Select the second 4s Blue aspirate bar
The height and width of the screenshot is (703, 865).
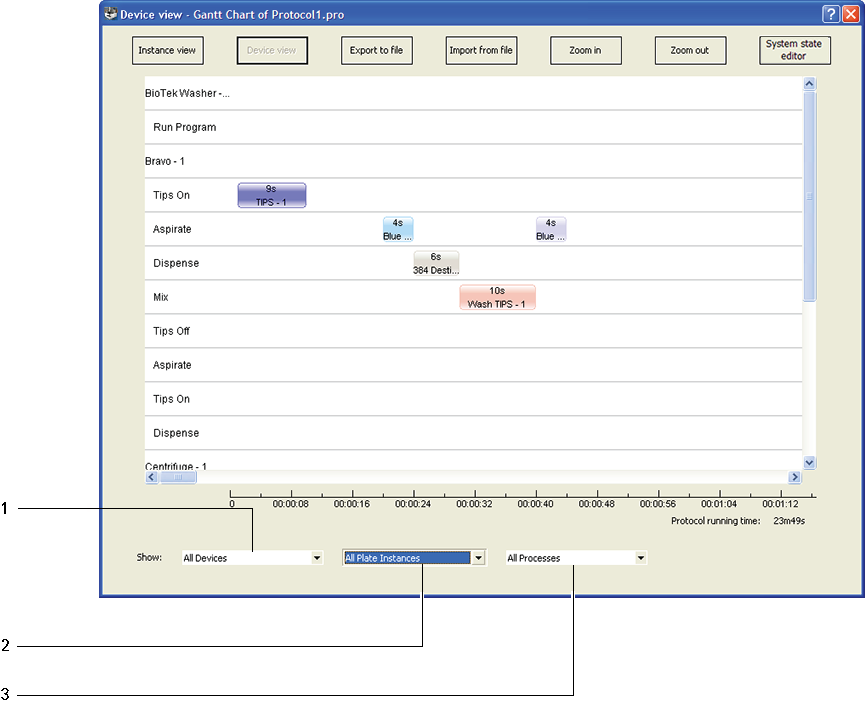click(550, 230)
